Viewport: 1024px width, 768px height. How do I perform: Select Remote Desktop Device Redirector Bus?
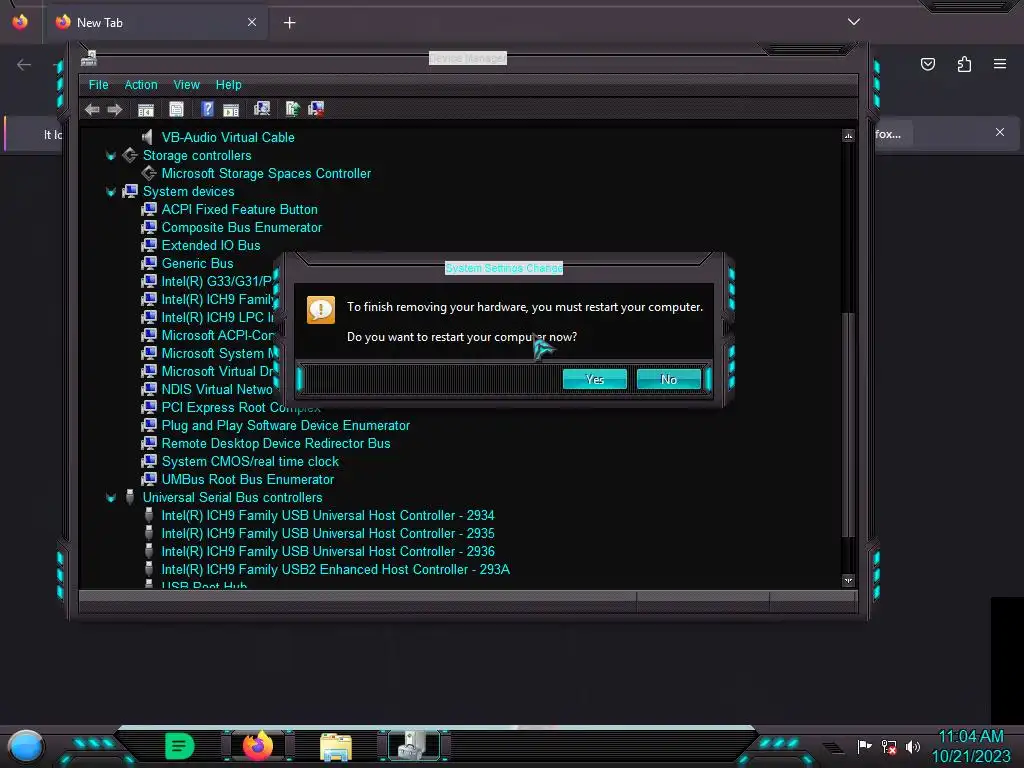276,443
